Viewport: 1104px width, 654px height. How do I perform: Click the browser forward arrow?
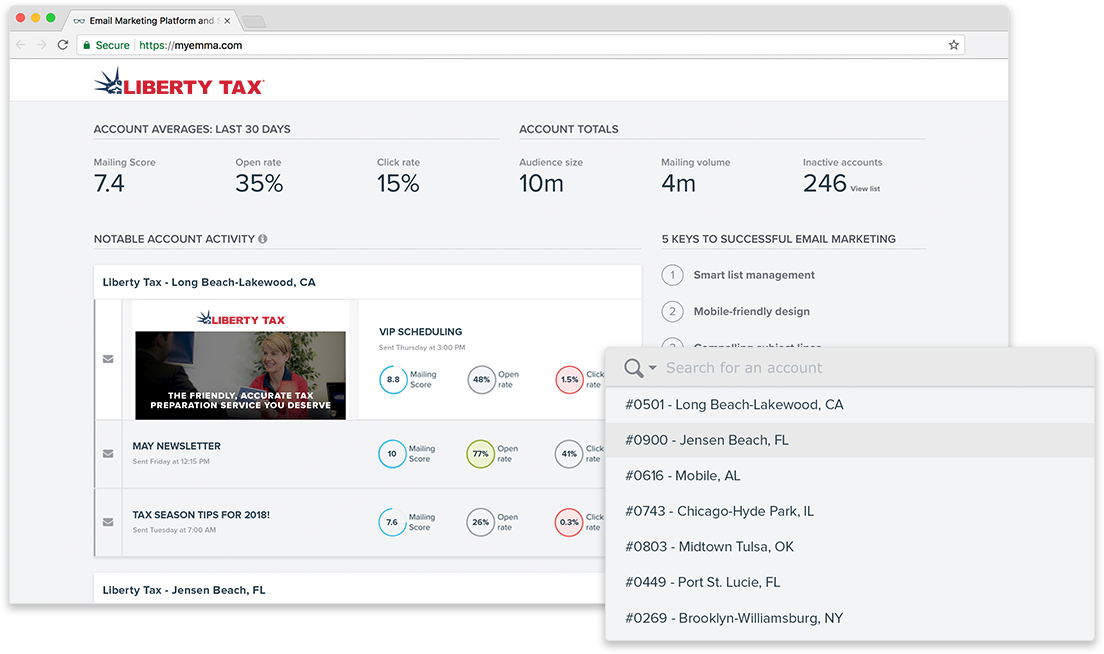42,45
